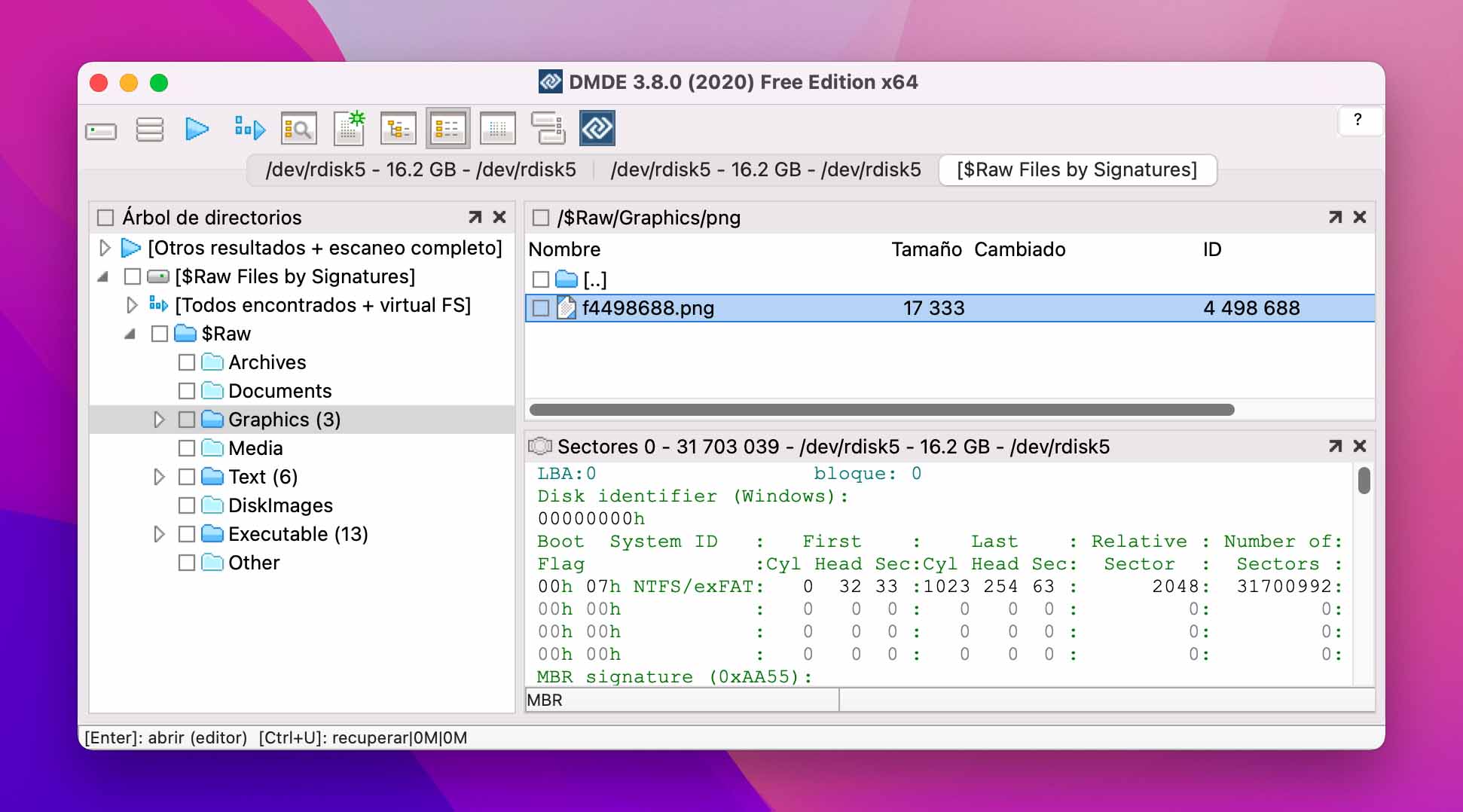Collapse the [$Raw Files by Signatures] node

coord(104,276)
